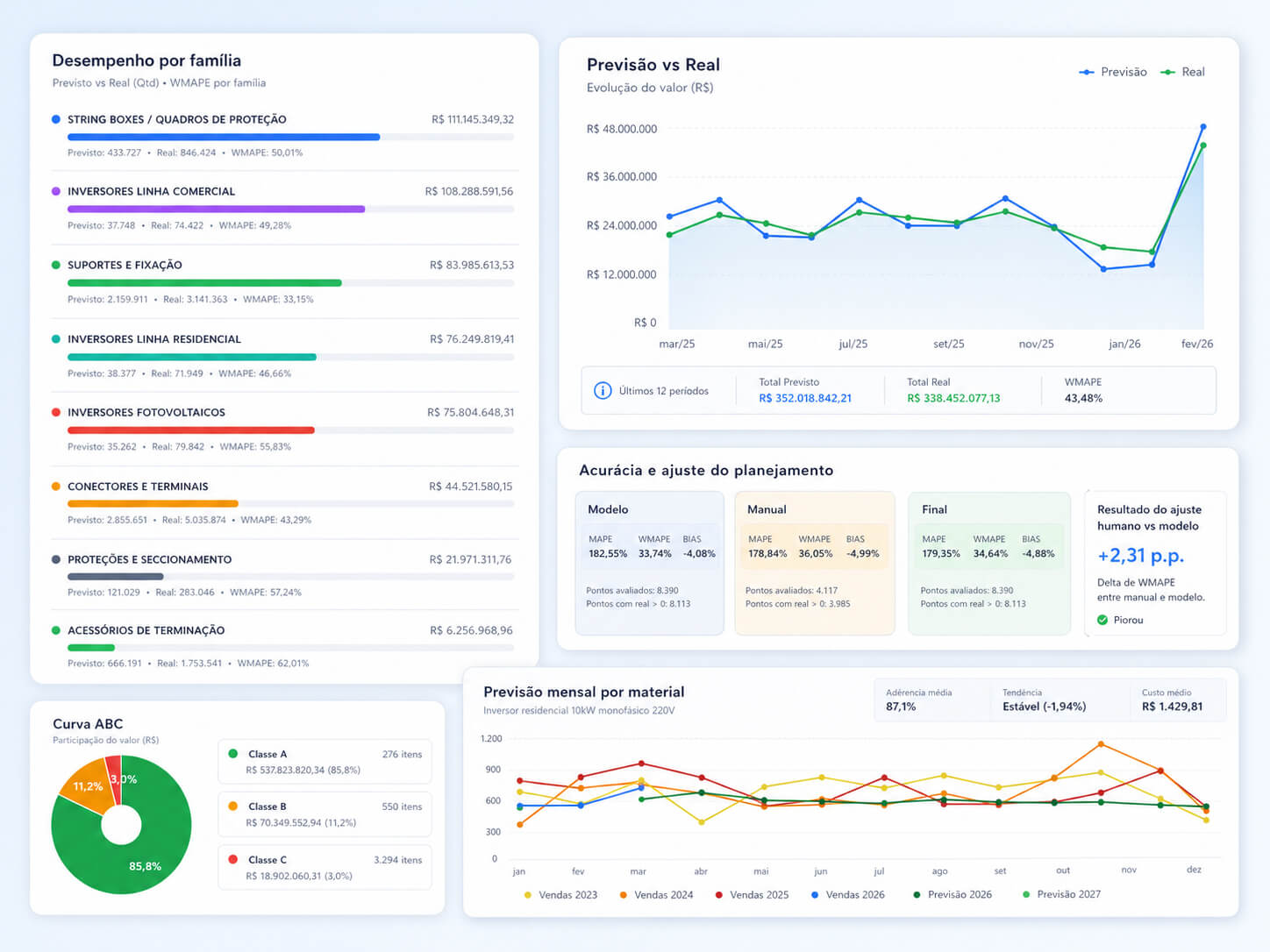Click the amount 'R$ 83.985.613,53'
Screen dimensions: 1270x952
(x=472, y=265)
